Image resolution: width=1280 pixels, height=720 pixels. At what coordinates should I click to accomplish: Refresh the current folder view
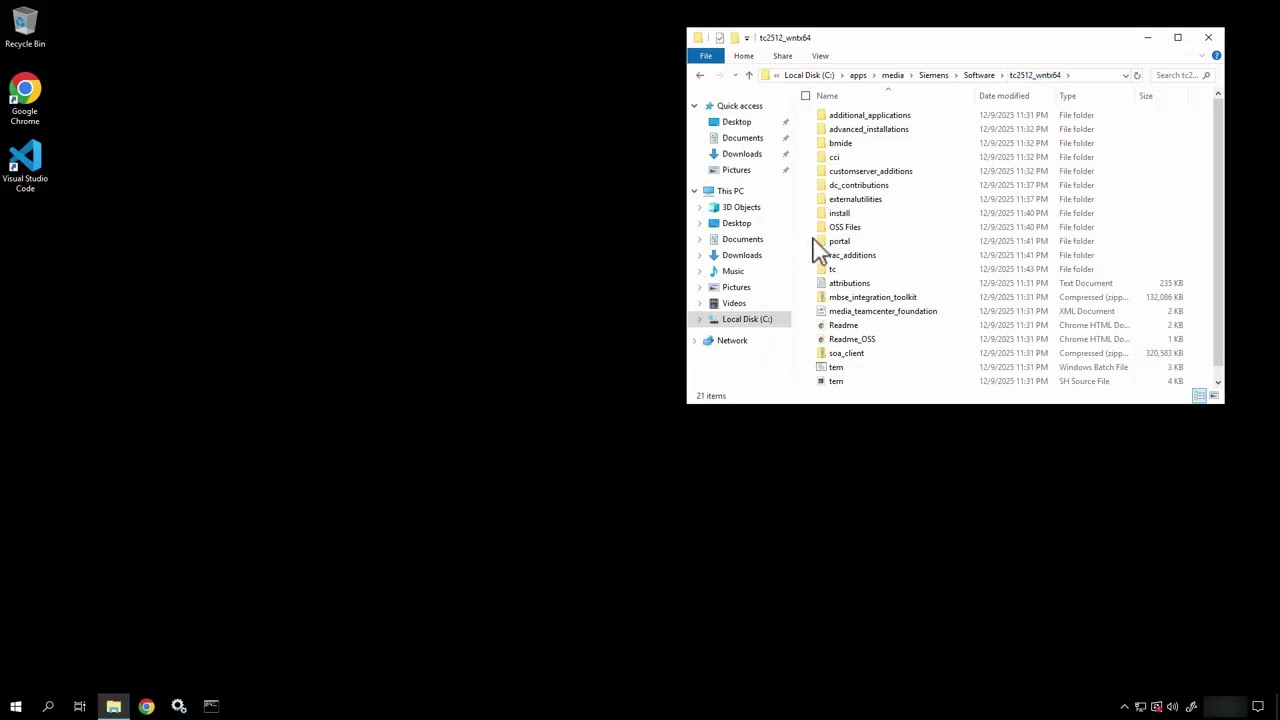[1137, 75]
